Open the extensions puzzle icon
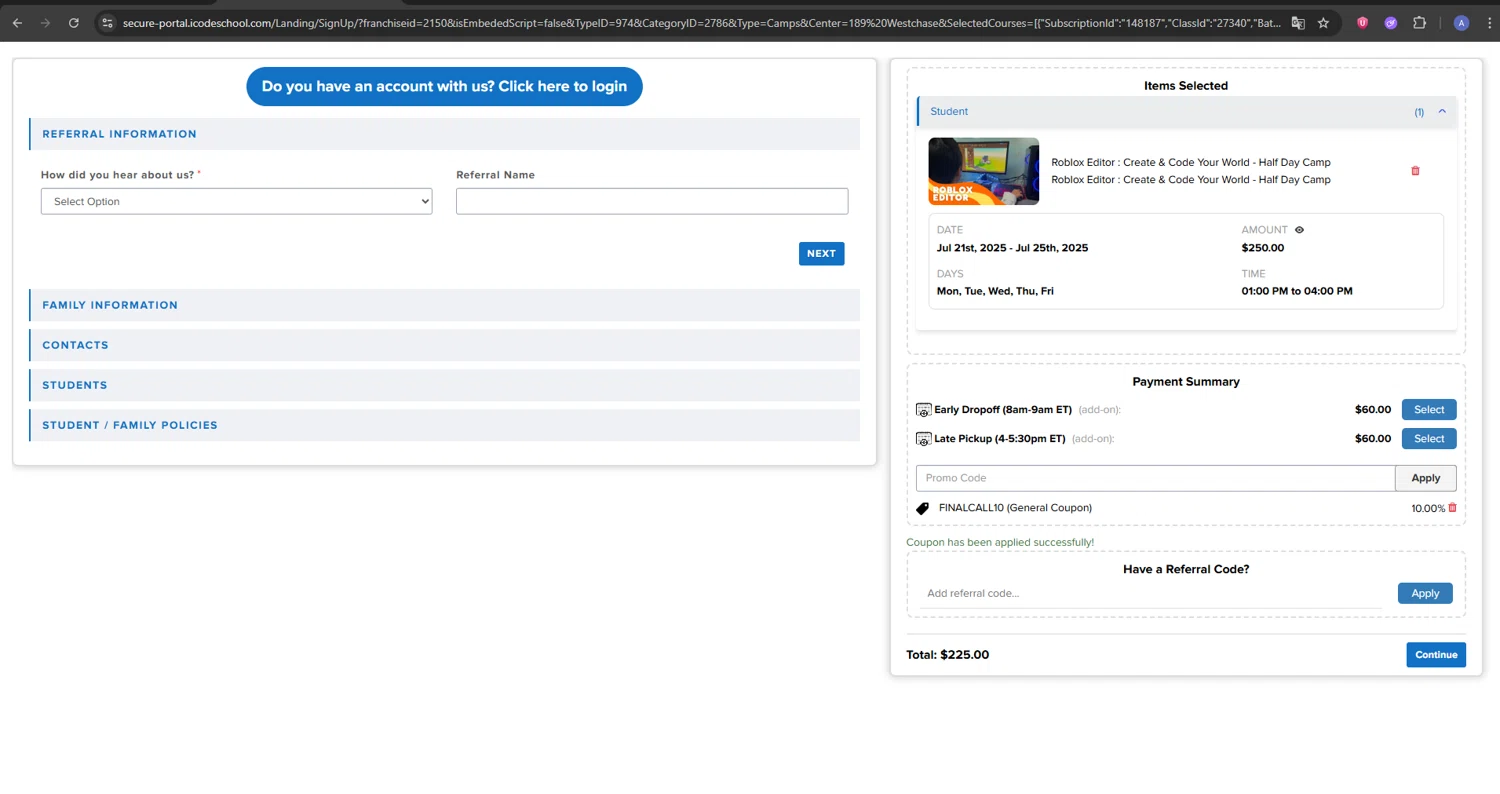Screen dimensions: 1500x794 coord(1419,22)
